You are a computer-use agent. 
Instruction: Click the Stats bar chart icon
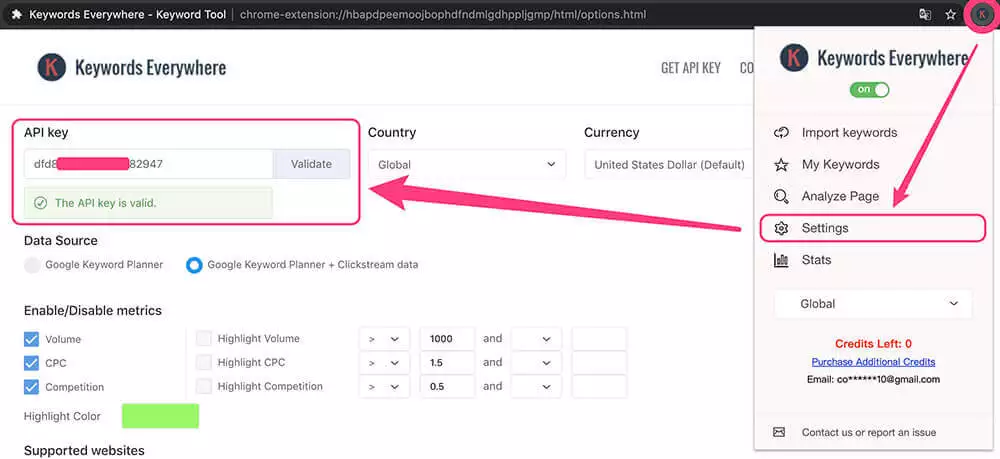(781, 260)
